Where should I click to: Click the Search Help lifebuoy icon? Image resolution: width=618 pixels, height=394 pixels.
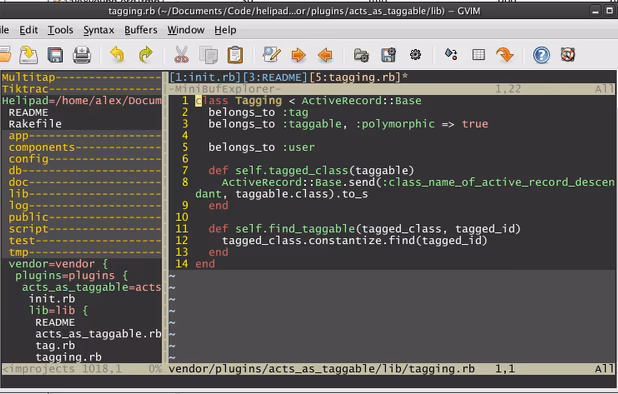click(568, 54)
